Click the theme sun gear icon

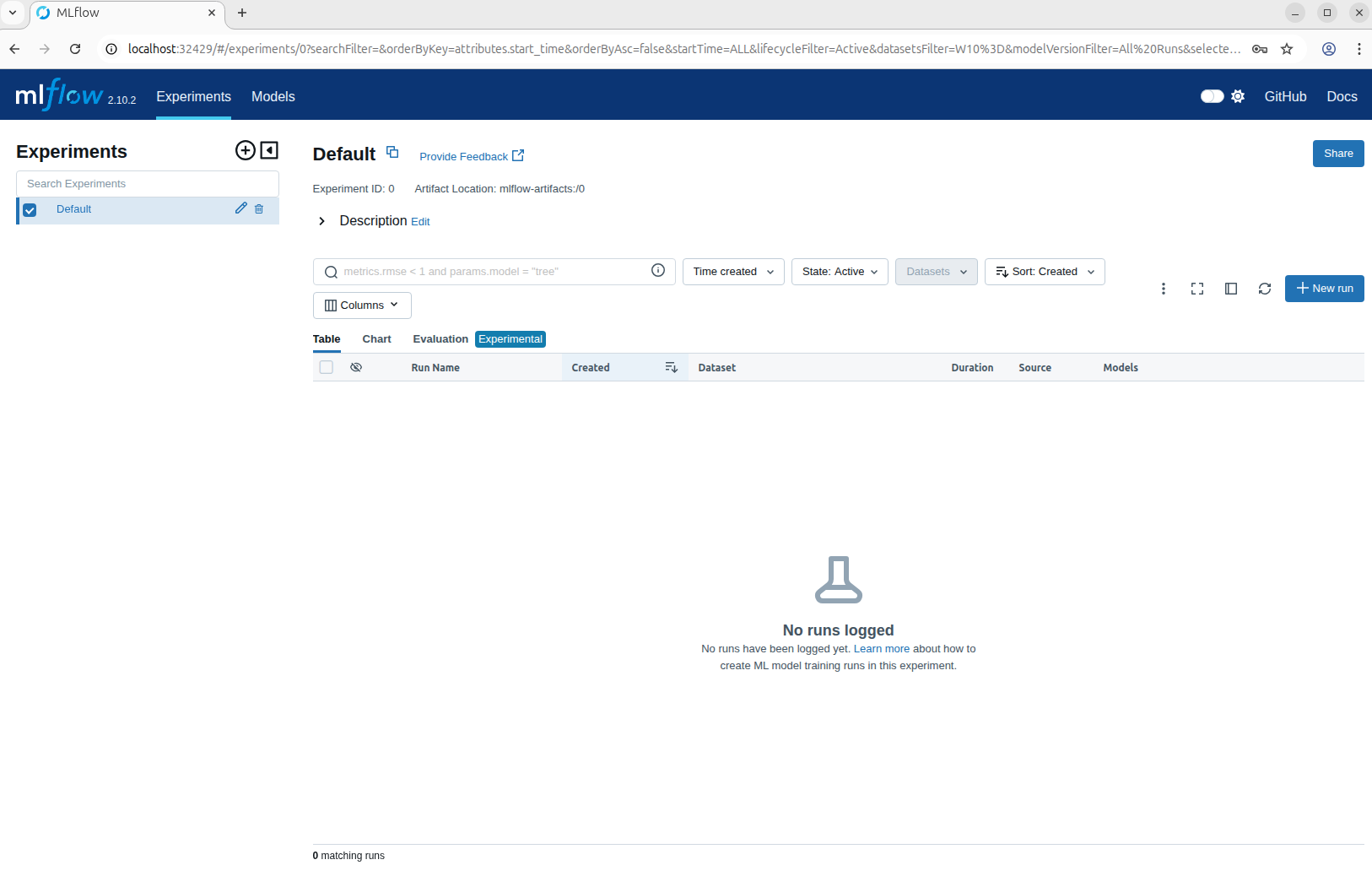[x=1238, y=96]
